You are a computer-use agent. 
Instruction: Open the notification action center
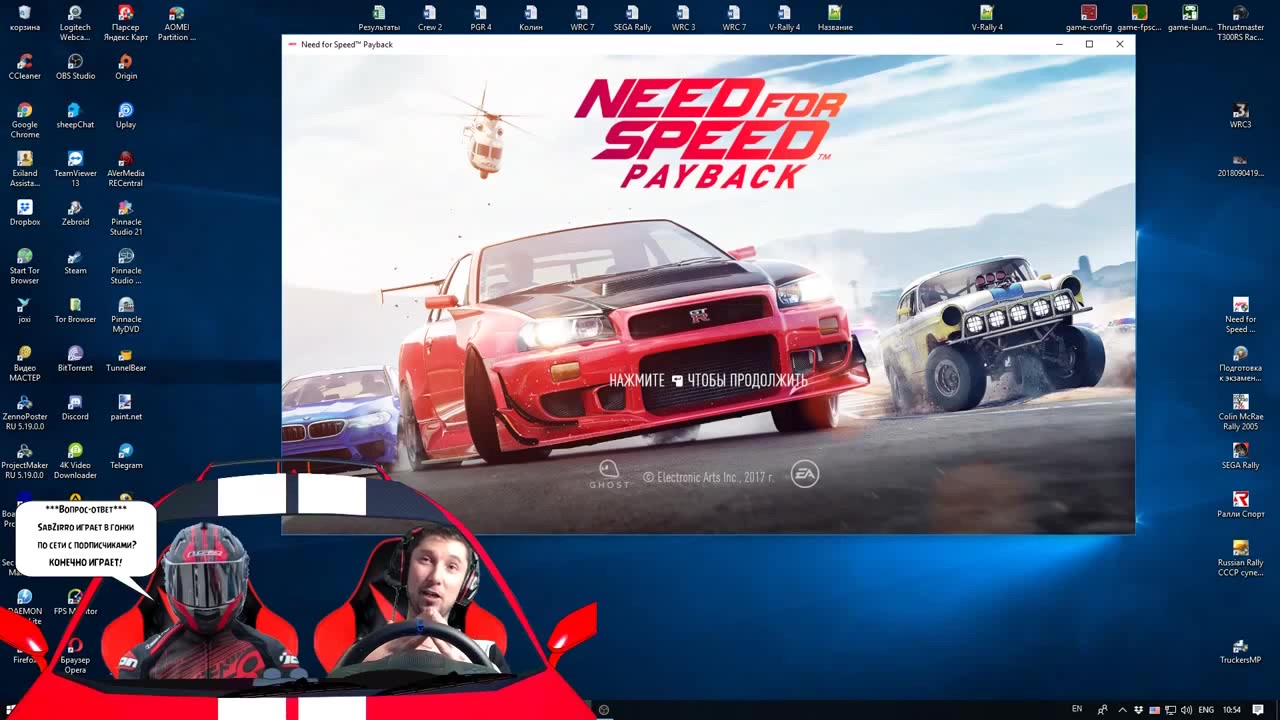(x=1258, y=709)
